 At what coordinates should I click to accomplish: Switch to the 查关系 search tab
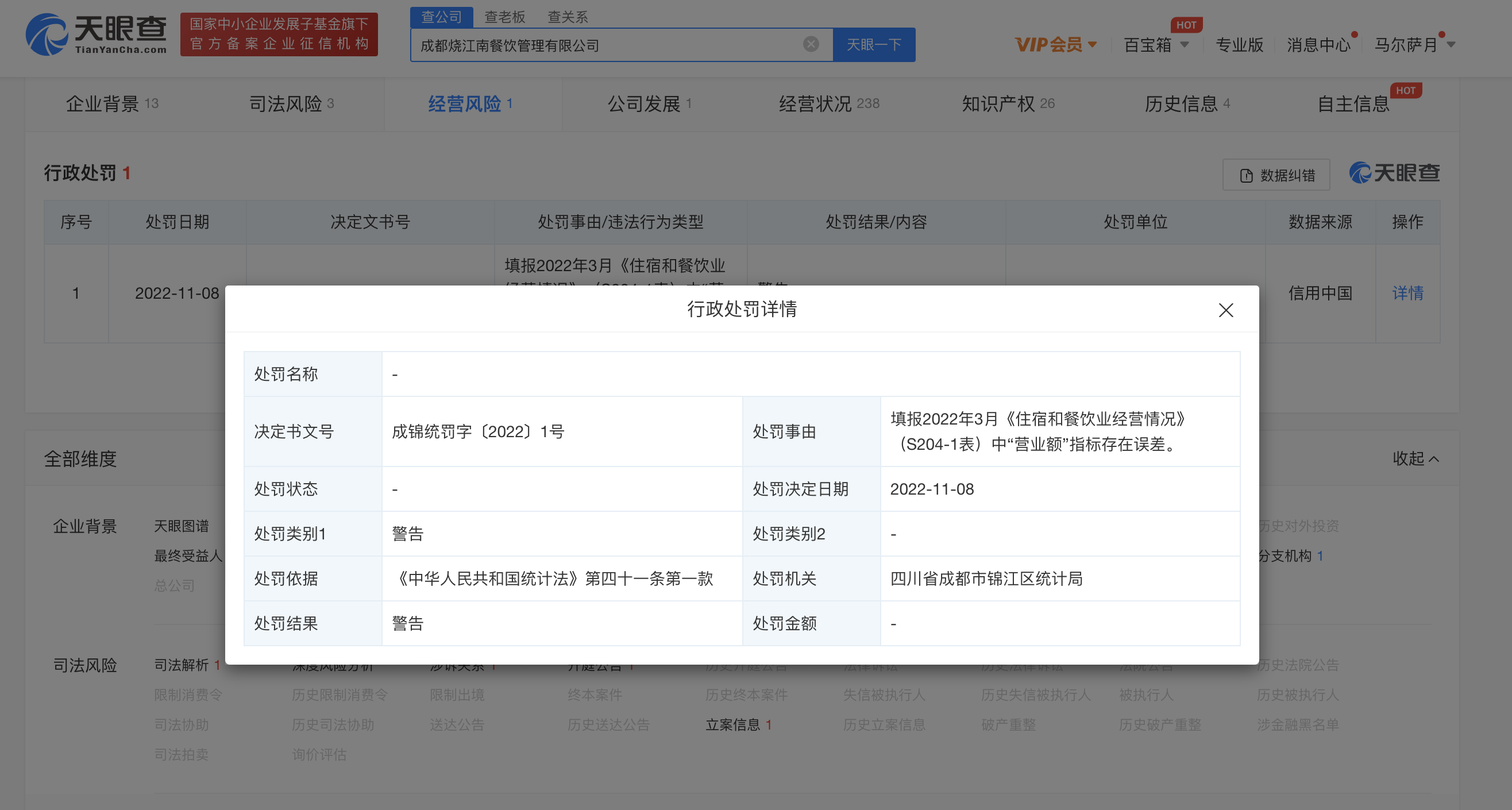click(567, 17)
